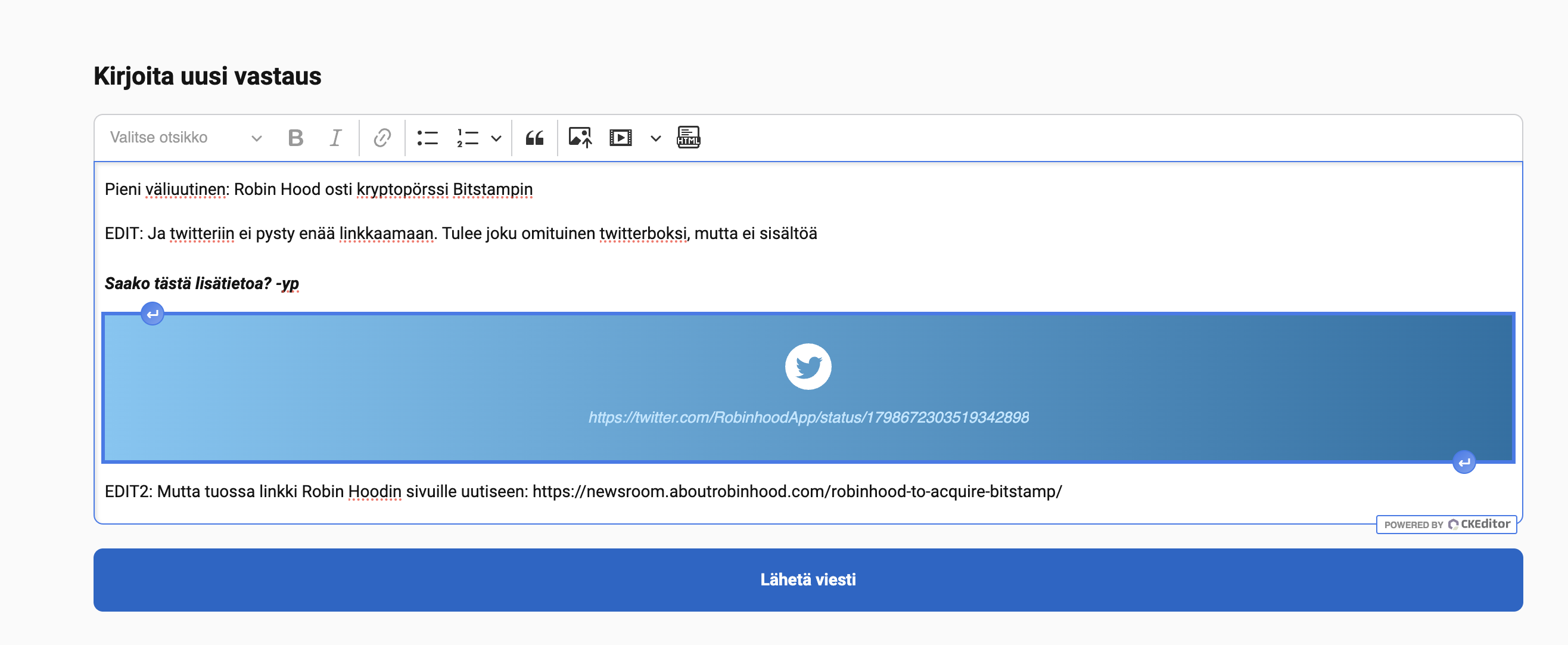Click the RobinhoodApp Twitter status link
Image resolution: width=1568 pixels, height=645 pixels.
808,417
